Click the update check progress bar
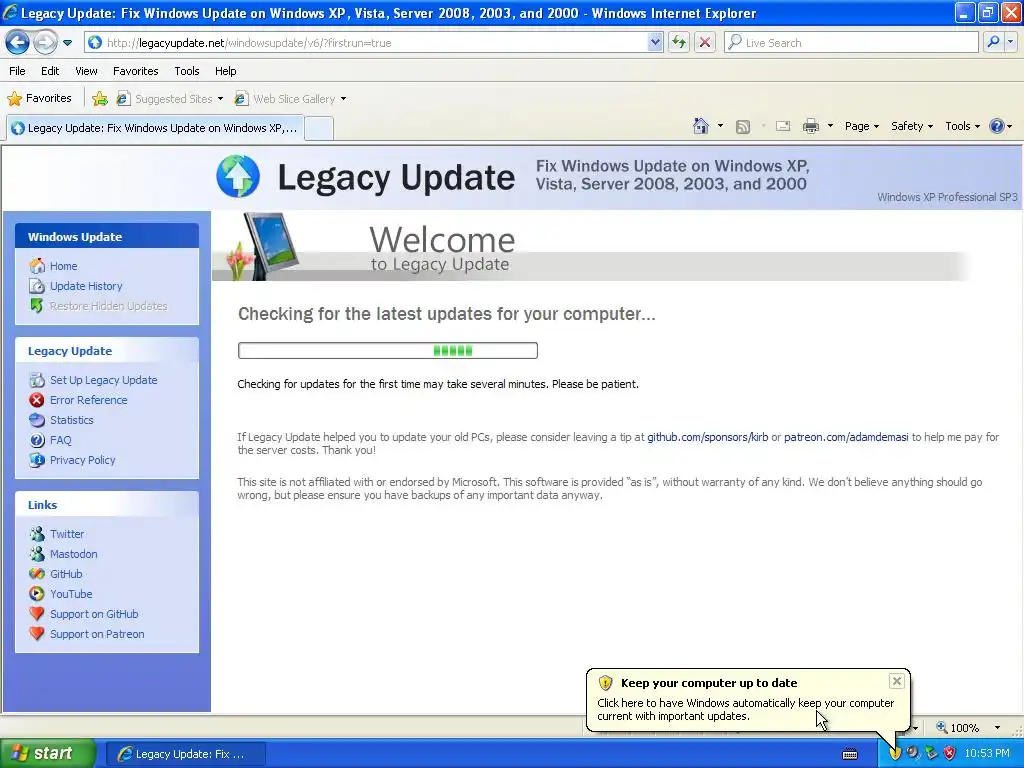Screen dimensions: 1024x768 388,351
